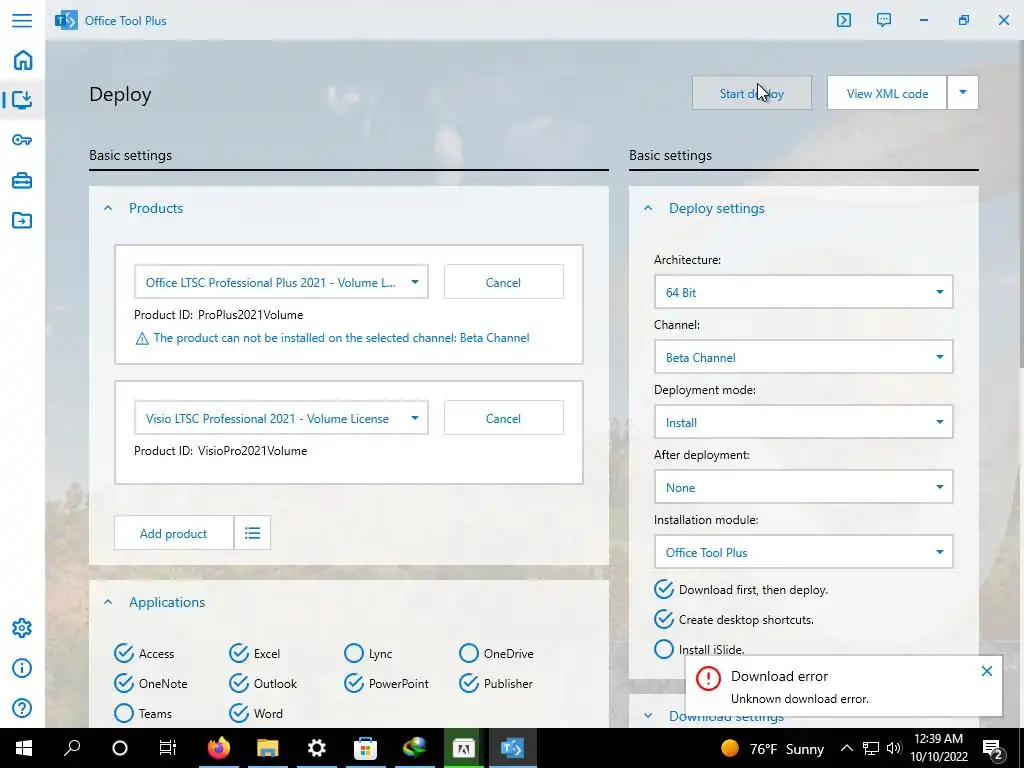
Task: Open Microsoft Store from the taskbar
Action: pos(365,748)
